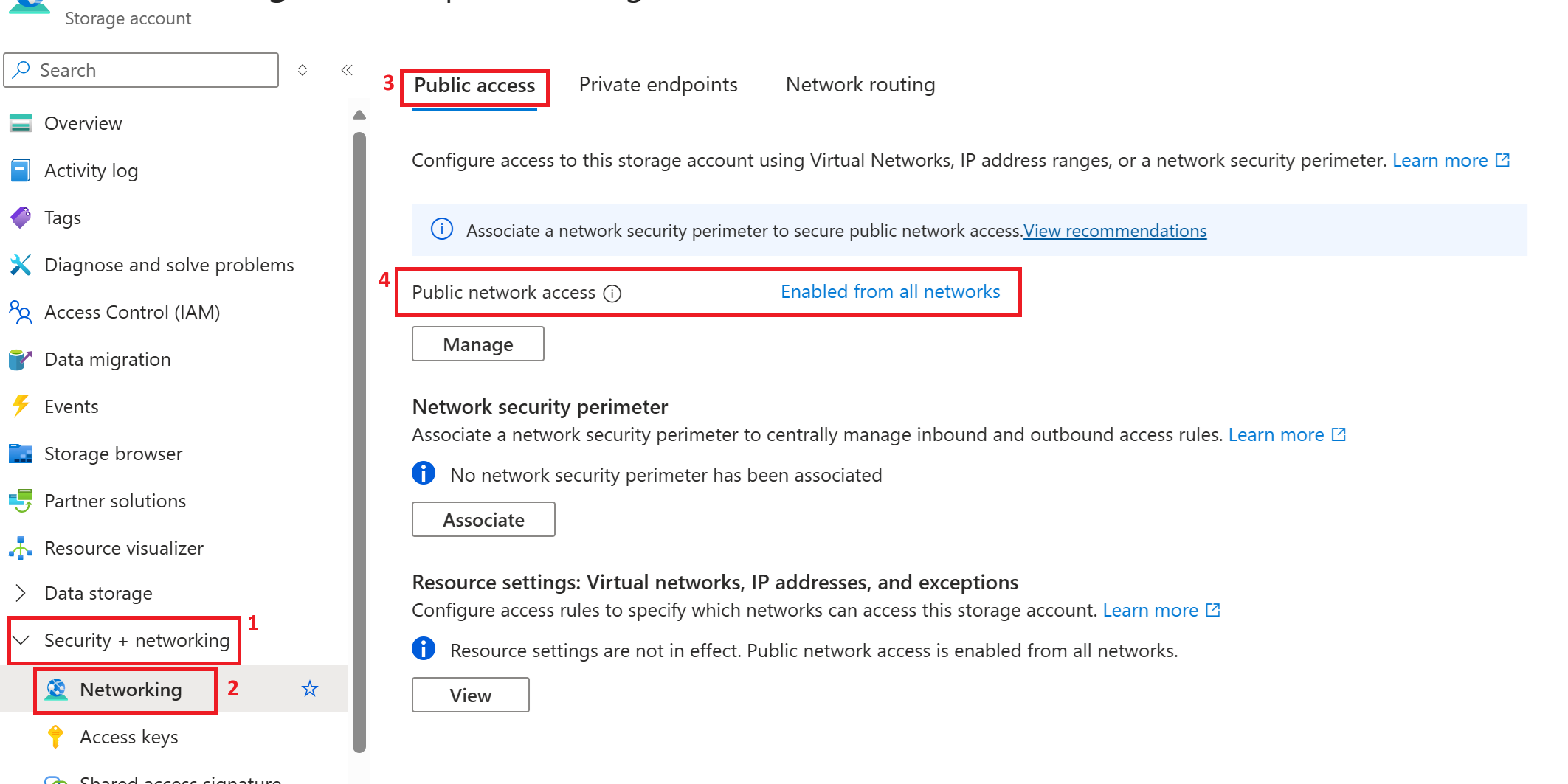The image size is (1568, 784).
Task: Select the Tags purple icon
Action: click(21, 218)
